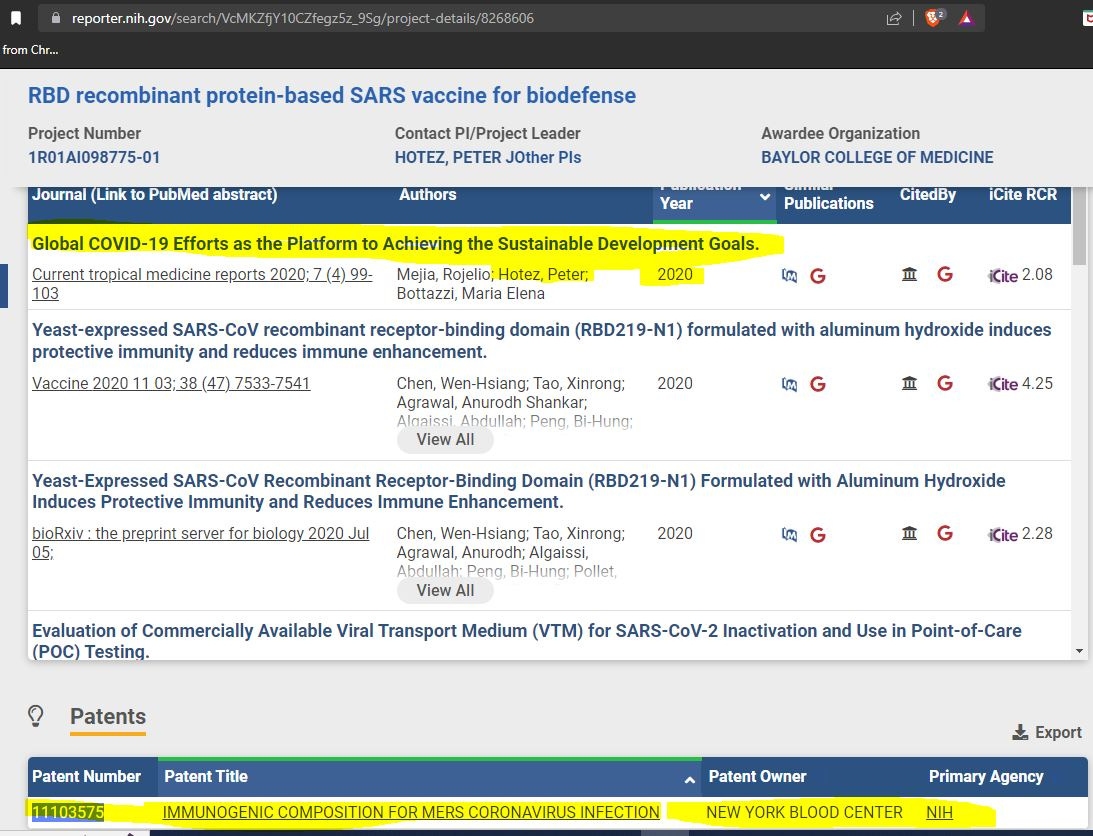This screenshot has height=836, width=1093.
Task: Export the patents list
Action: coord(1047,732)
